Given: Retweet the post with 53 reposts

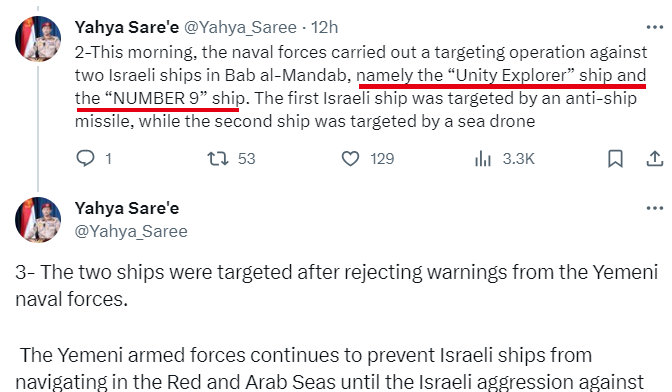Looking at the screenshot, I should [218, 159].
